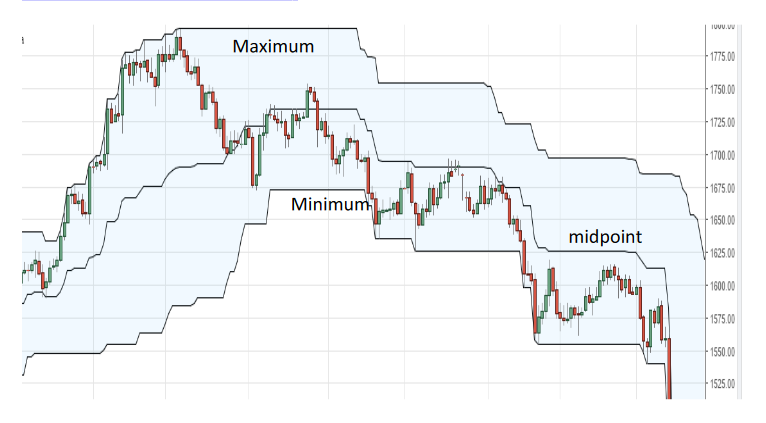Select the 1575.00 price axis label

click(723, 319)
